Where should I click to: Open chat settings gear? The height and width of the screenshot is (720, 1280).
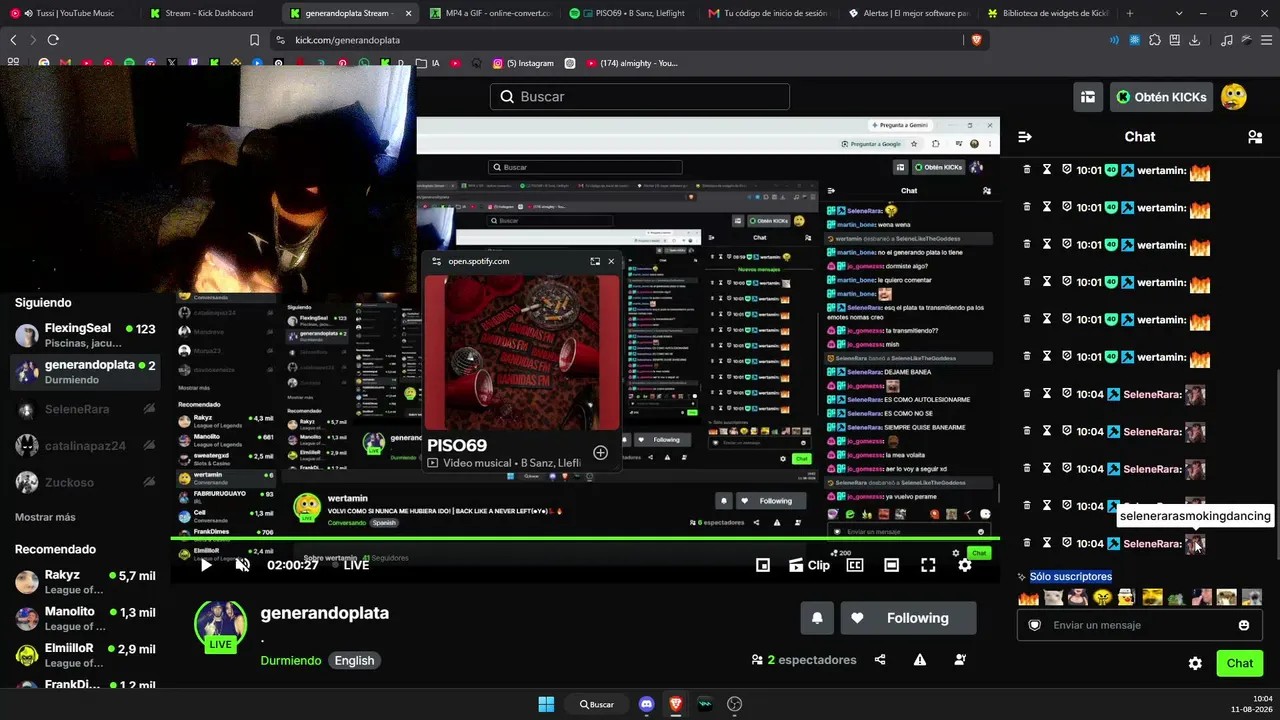1195,663
